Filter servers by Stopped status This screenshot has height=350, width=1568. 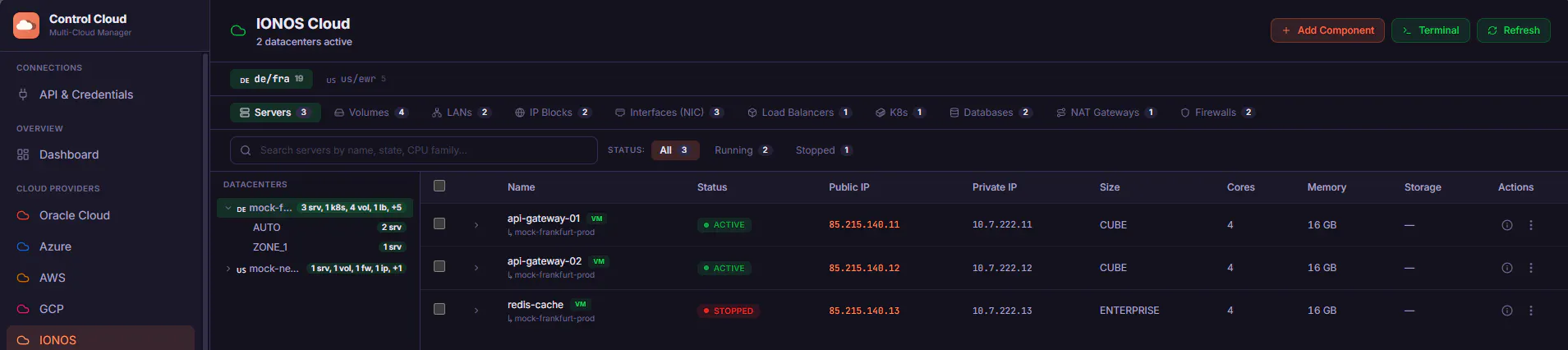[x=824, y=150]
